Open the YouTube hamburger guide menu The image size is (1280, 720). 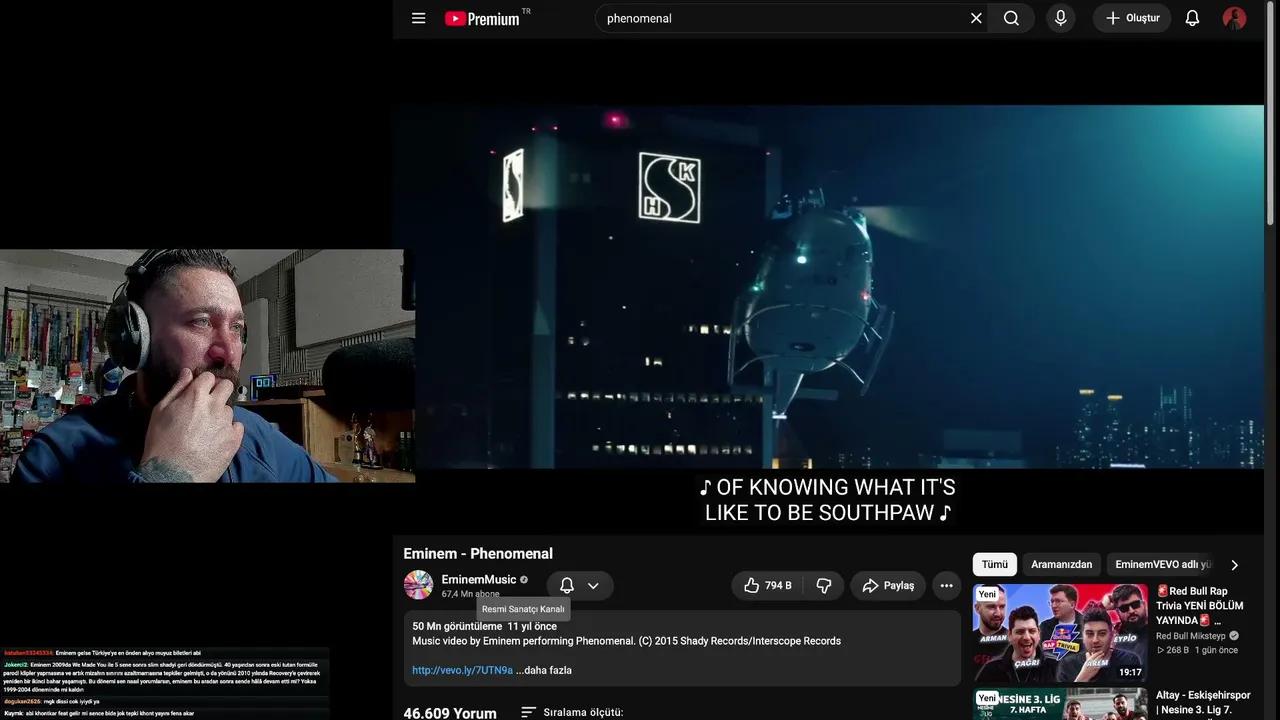pyautogui.click(x=419, y=18)
